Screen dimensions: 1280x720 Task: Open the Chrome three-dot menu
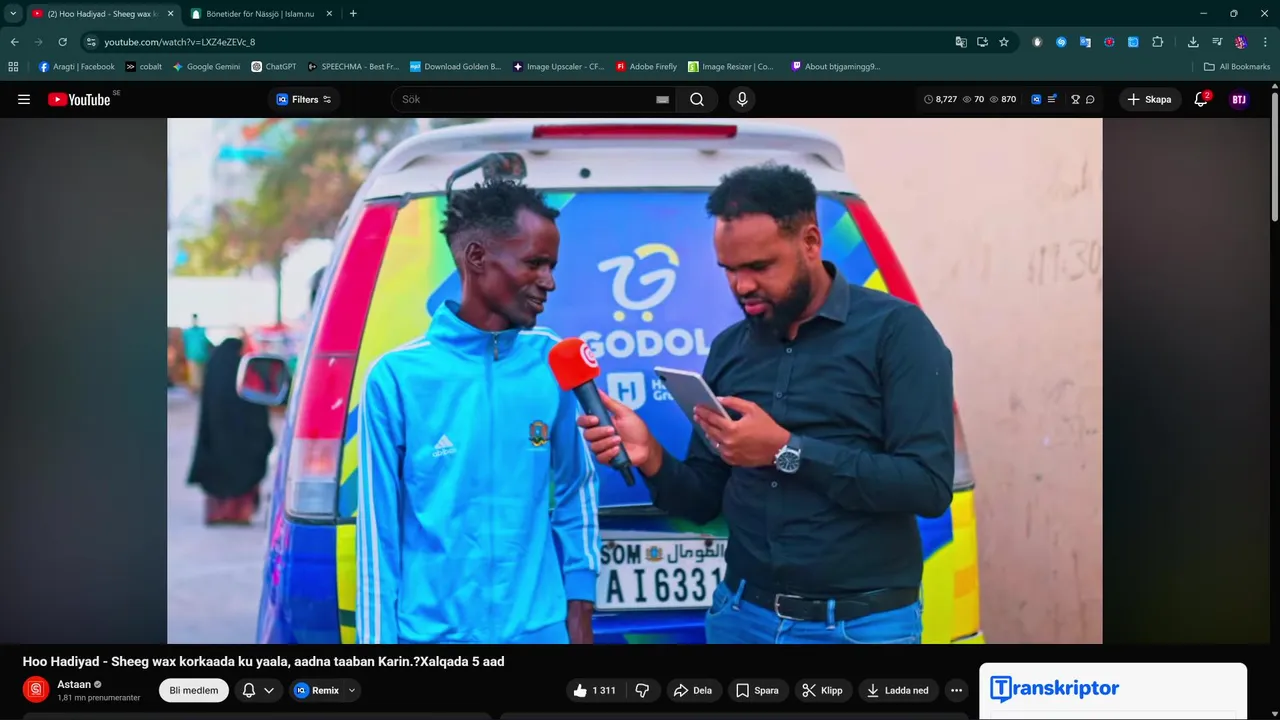pos(1266,42)
